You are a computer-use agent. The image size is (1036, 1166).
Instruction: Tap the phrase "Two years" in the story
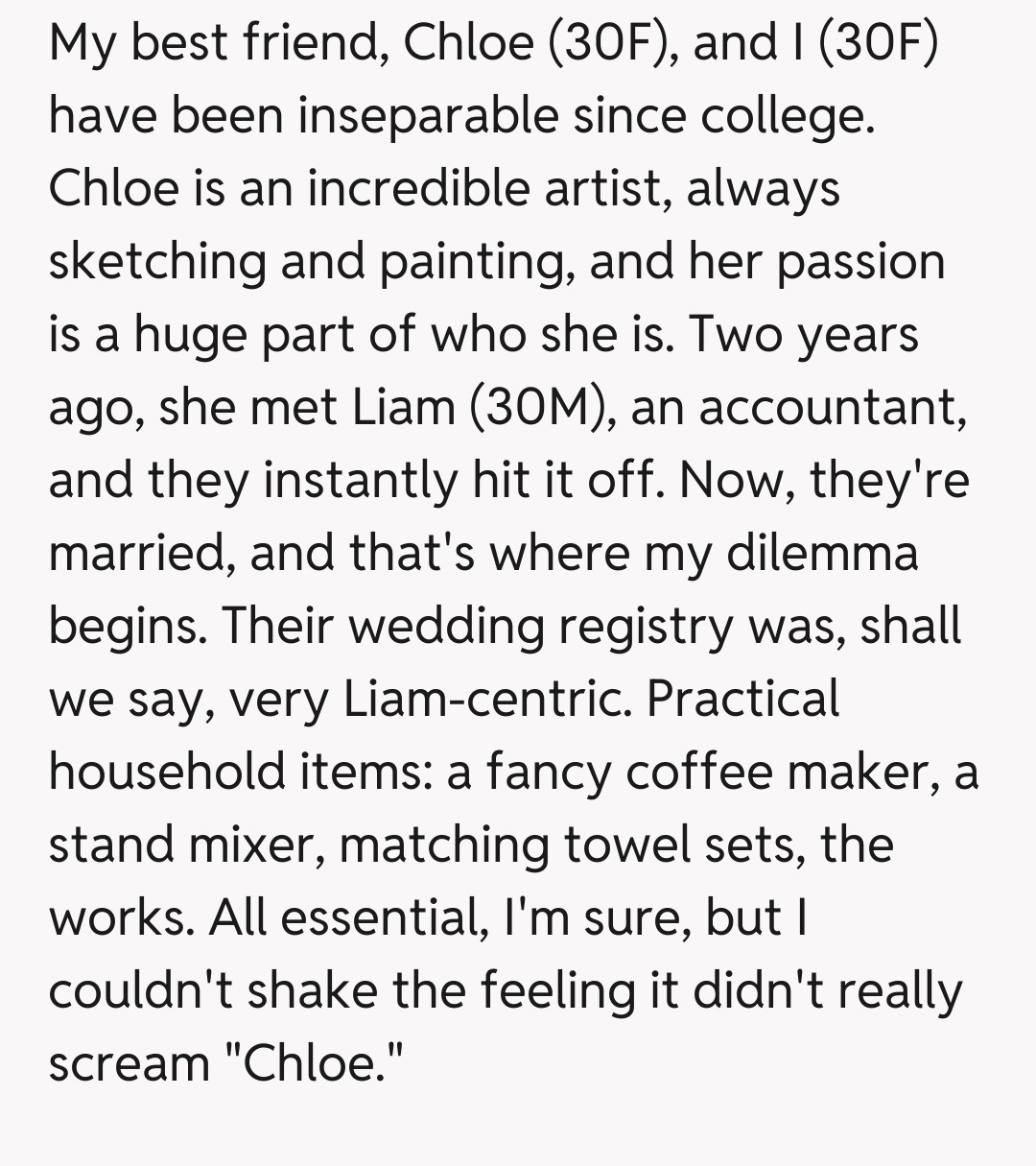point(804,334)
